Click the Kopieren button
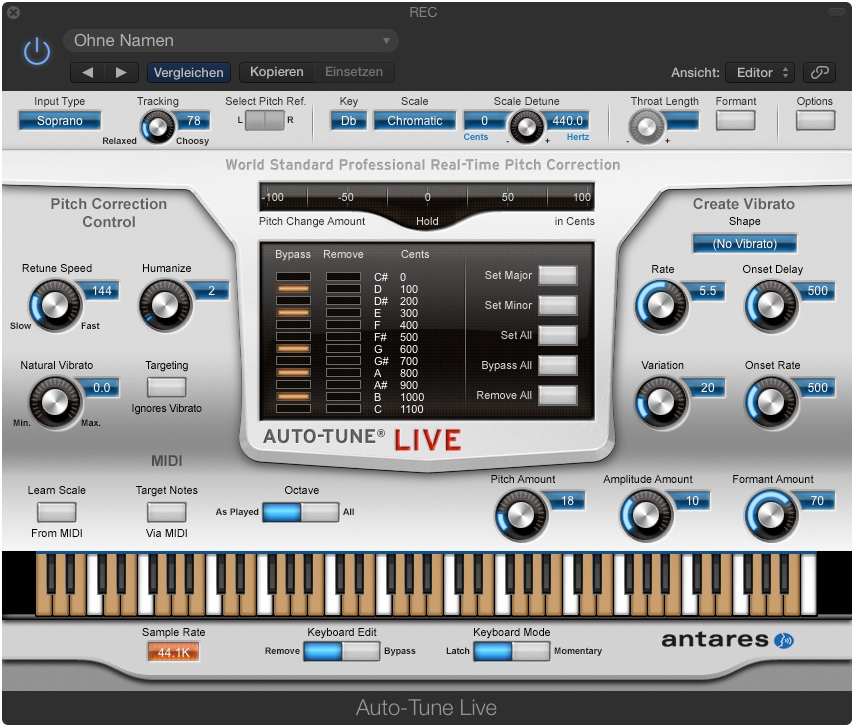854x727 pixels. (x=277, y=72)
